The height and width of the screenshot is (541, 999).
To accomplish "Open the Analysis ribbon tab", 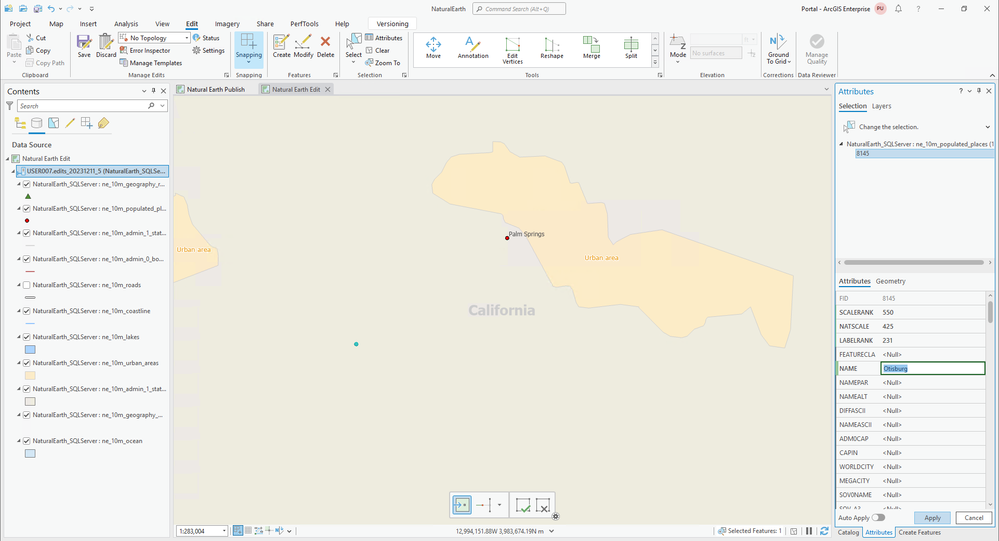I will coord(126,24).
